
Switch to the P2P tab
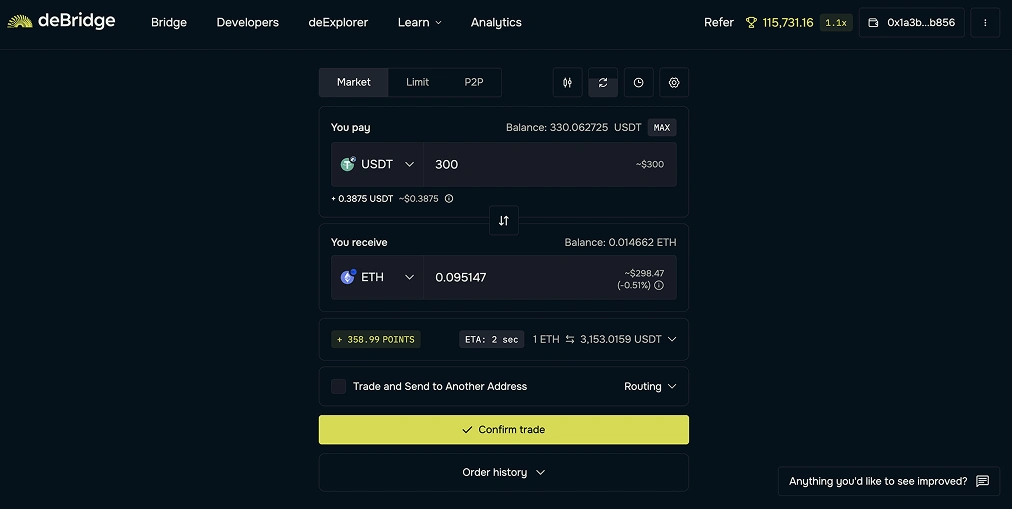(x=474, y=83)
